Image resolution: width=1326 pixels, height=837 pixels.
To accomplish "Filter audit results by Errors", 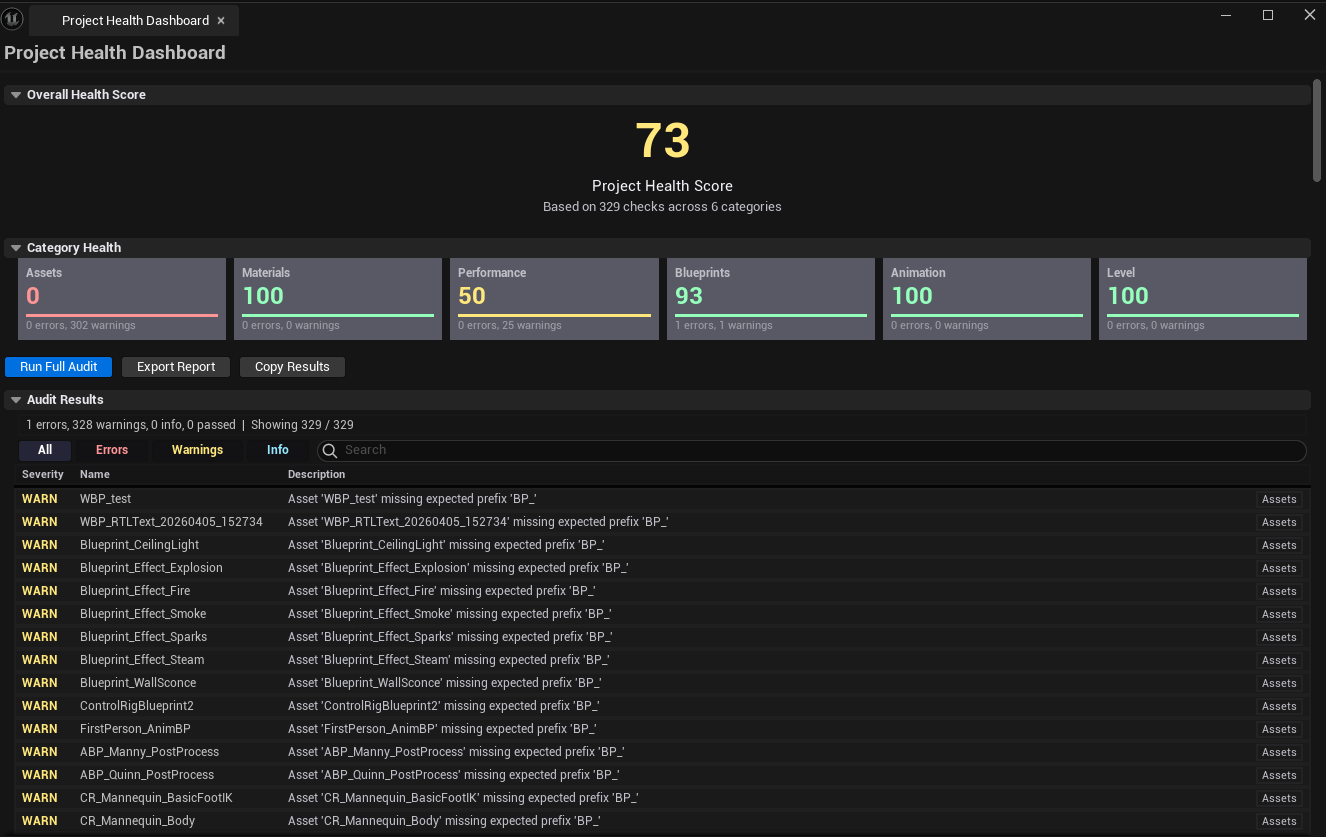I will [112, 450].
